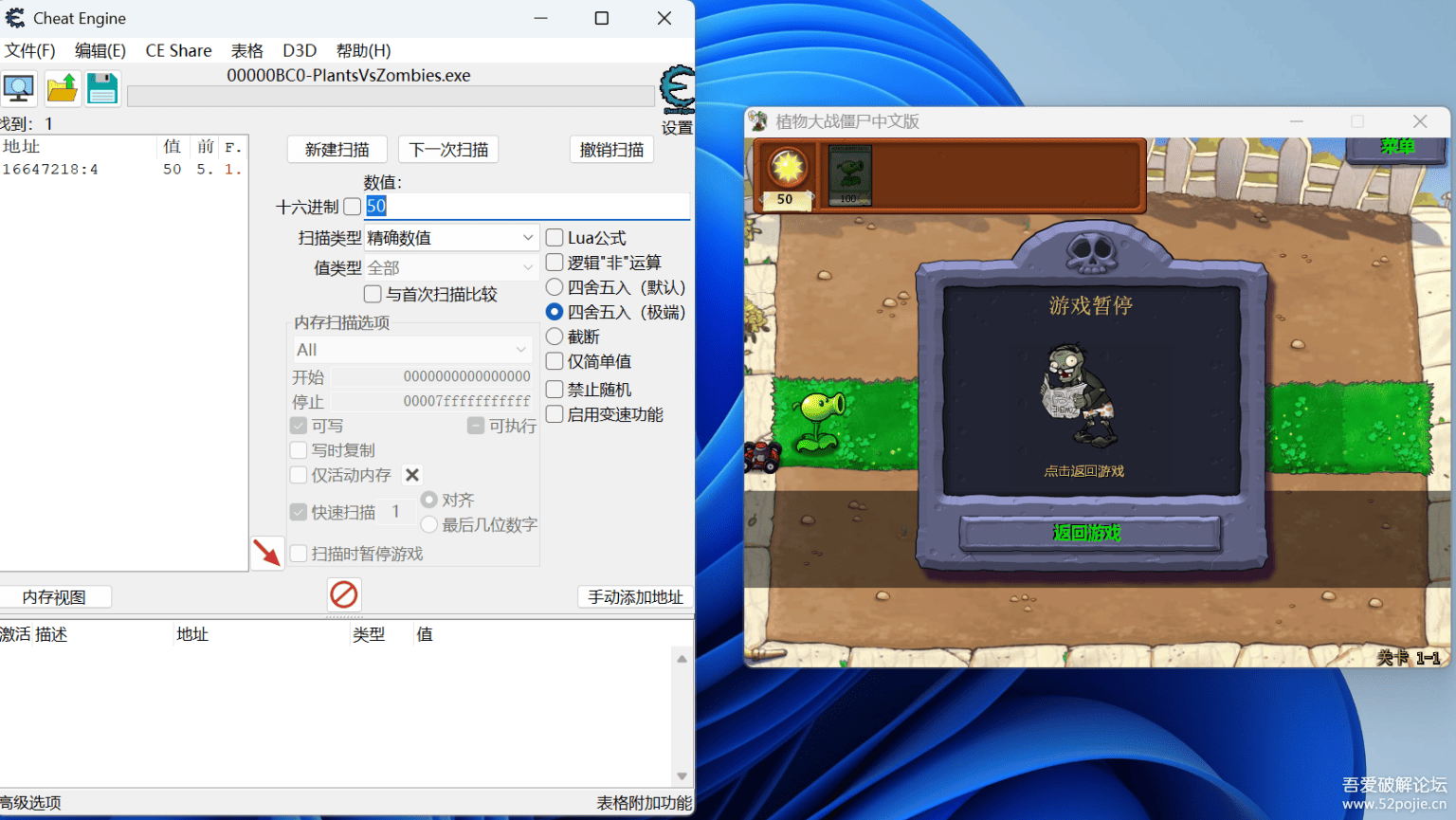The width and height of the screenshot is (1456, 820).
Task: Click the red clear list icon
Action: pos(344,594)
